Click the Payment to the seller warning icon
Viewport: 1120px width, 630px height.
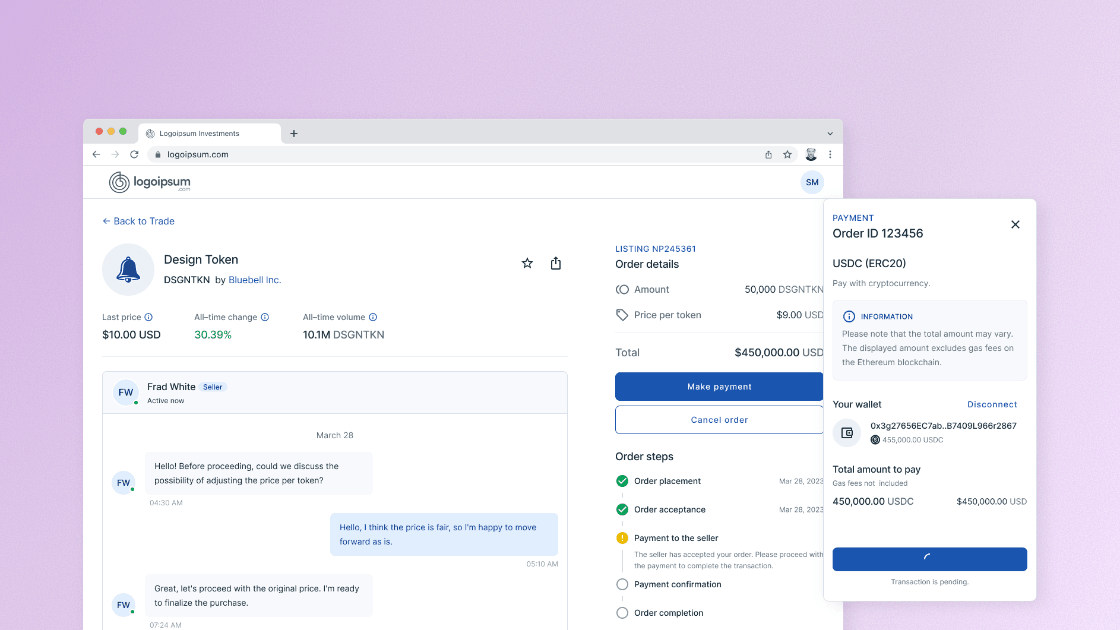[622, 538]
